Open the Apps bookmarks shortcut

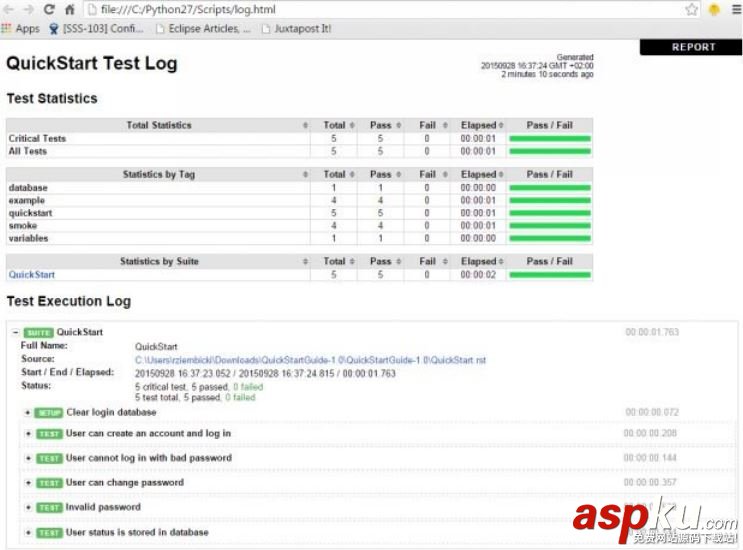click(x=21, y=29)
